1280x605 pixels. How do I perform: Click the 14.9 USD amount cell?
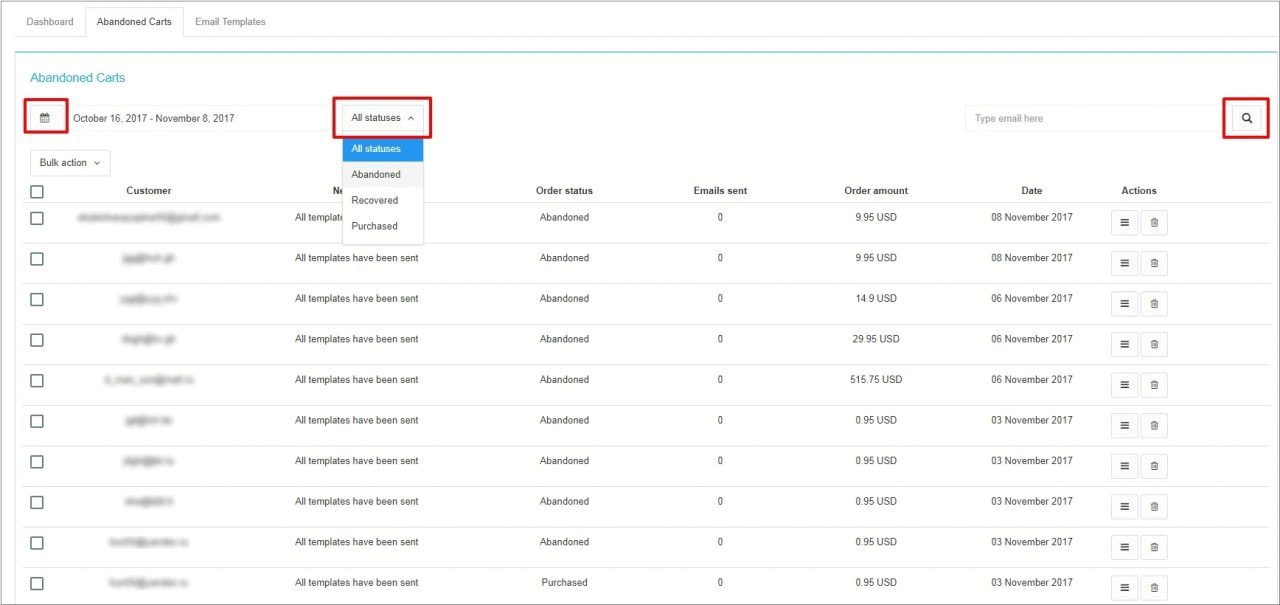tap(876, 299)
